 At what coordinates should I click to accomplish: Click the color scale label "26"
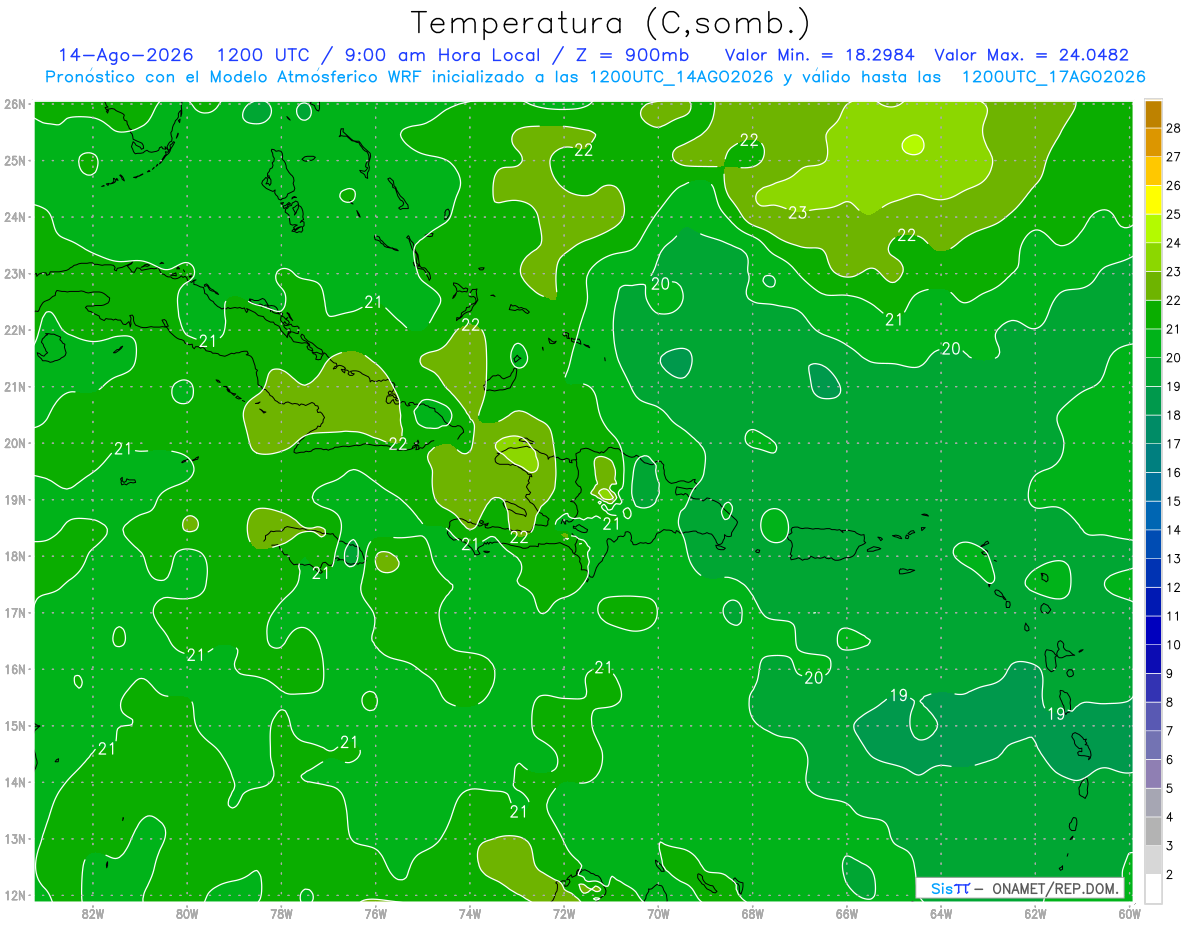point(1173,186)
